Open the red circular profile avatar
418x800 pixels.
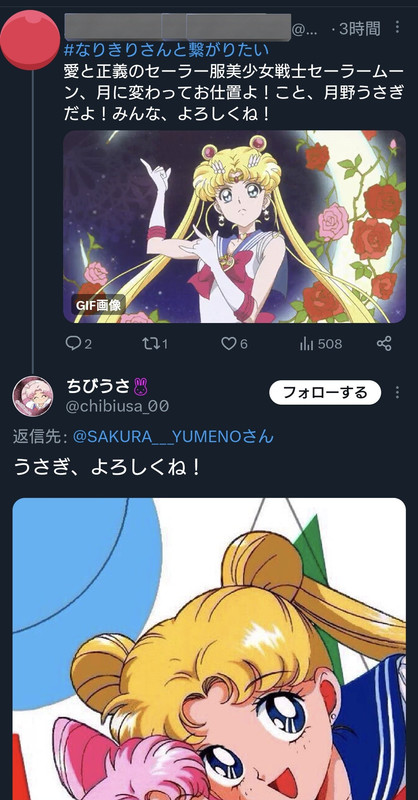click(x=30, y=40)
